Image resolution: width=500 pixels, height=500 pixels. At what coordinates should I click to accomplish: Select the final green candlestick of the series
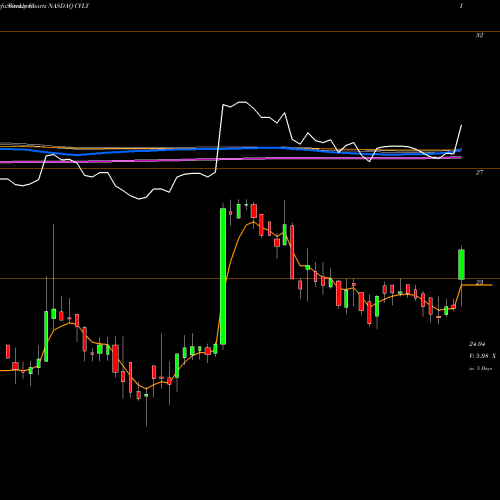pyautogui.click(x=461, y=264)
